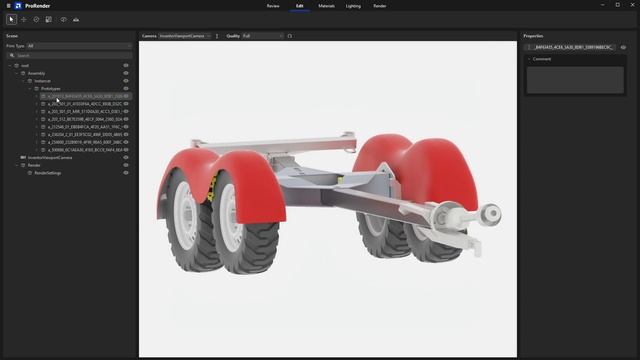Viewport: 640px width, 360px height.
Task: Select RenderSettings in the scene tree
Action: tap(48, 173)
